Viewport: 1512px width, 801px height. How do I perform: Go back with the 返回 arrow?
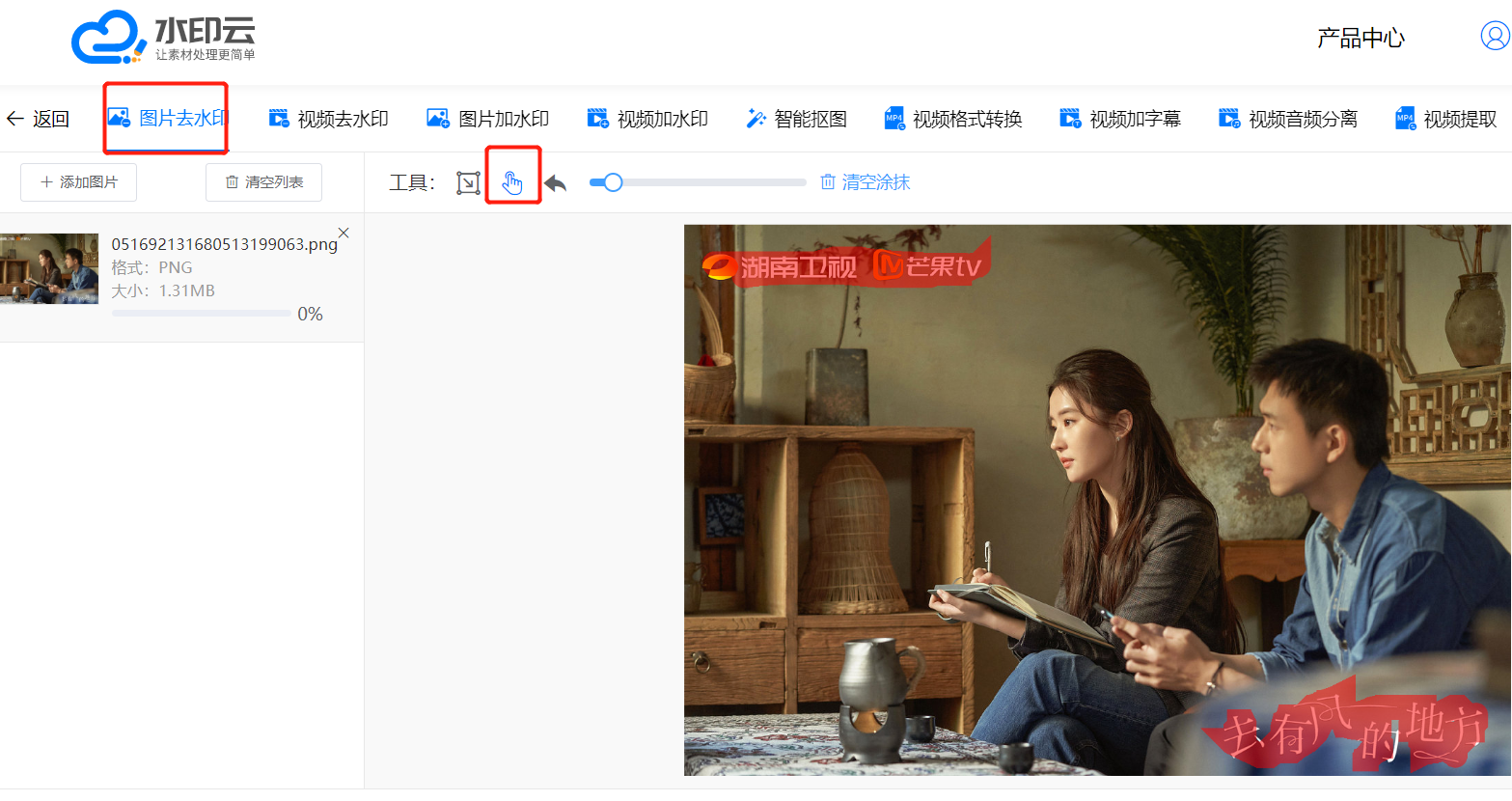(39, 119)
